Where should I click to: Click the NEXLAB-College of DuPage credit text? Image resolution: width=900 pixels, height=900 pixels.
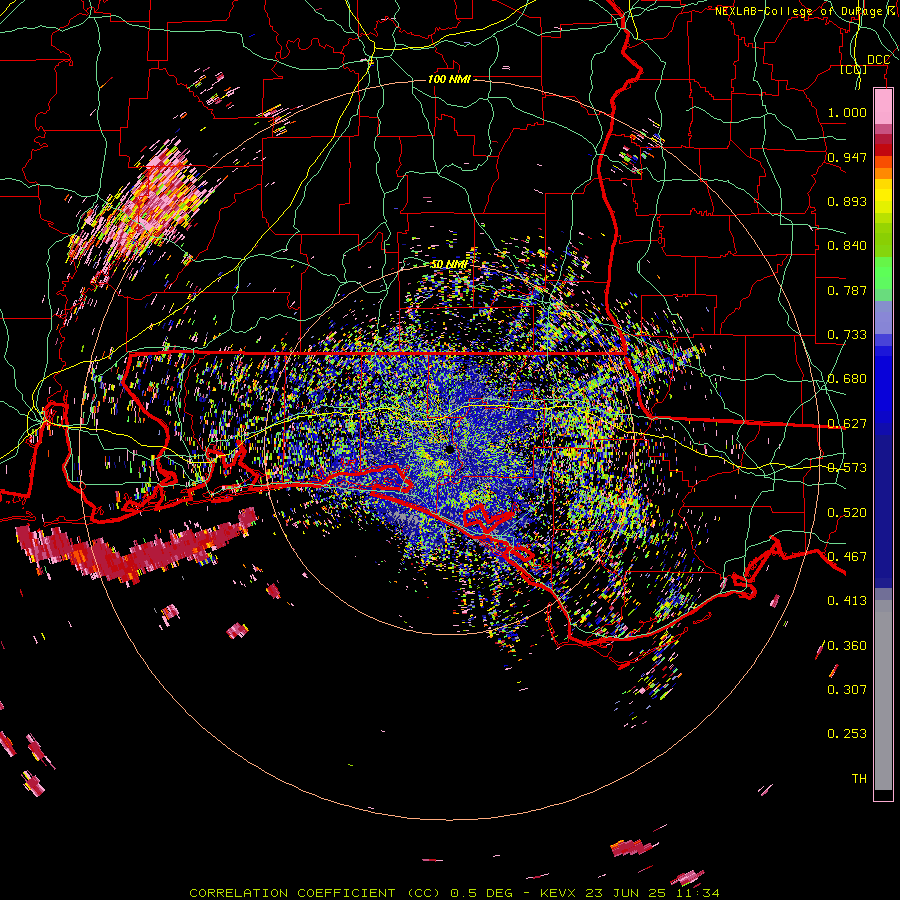(x=807, y=11)
